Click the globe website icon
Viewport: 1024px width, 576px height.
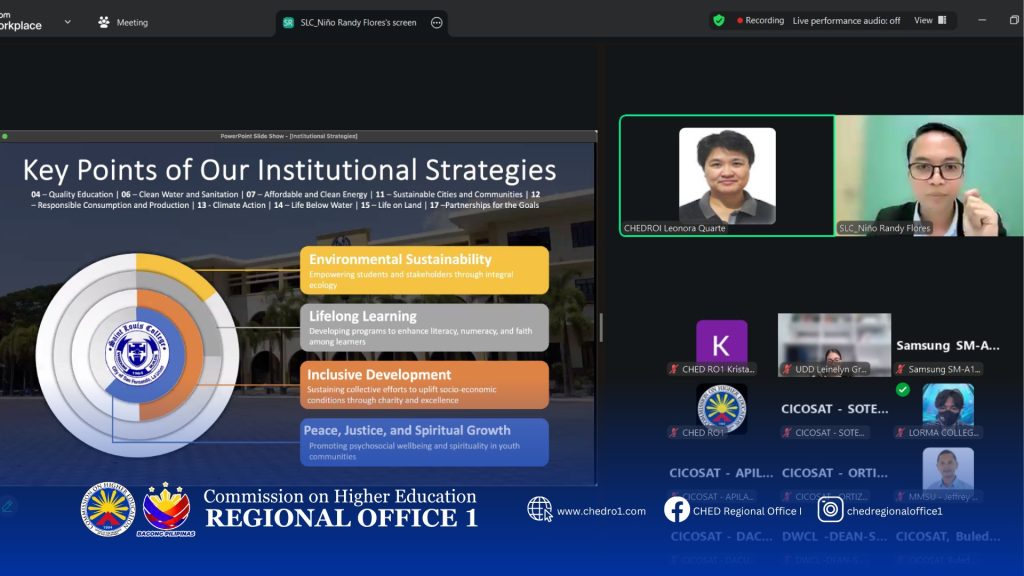[540, 510]
